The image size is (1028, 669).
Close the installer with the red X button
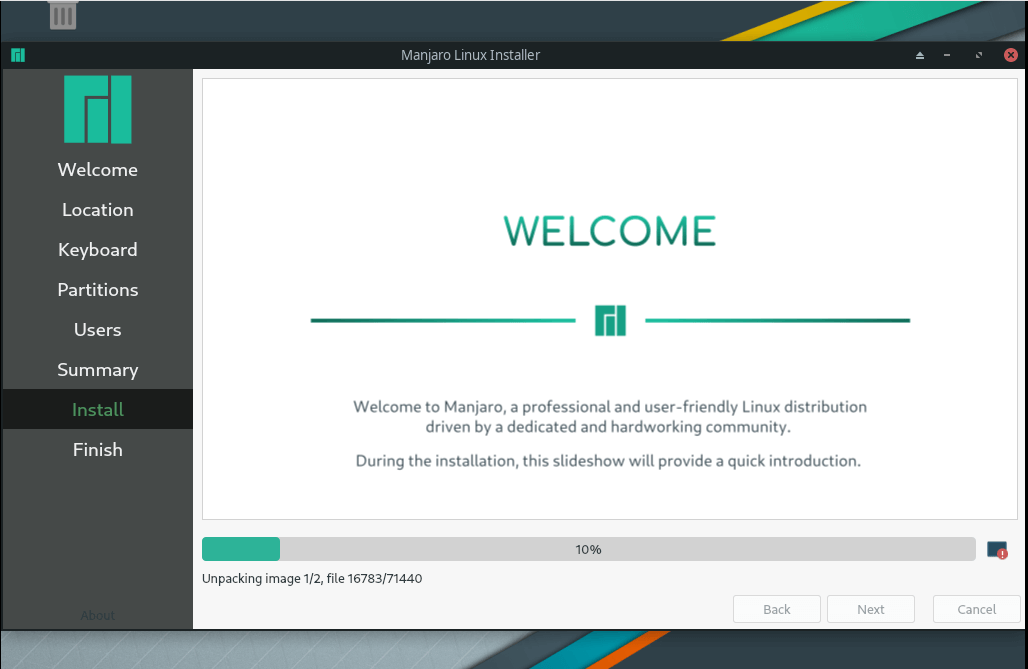[1010, 55]
